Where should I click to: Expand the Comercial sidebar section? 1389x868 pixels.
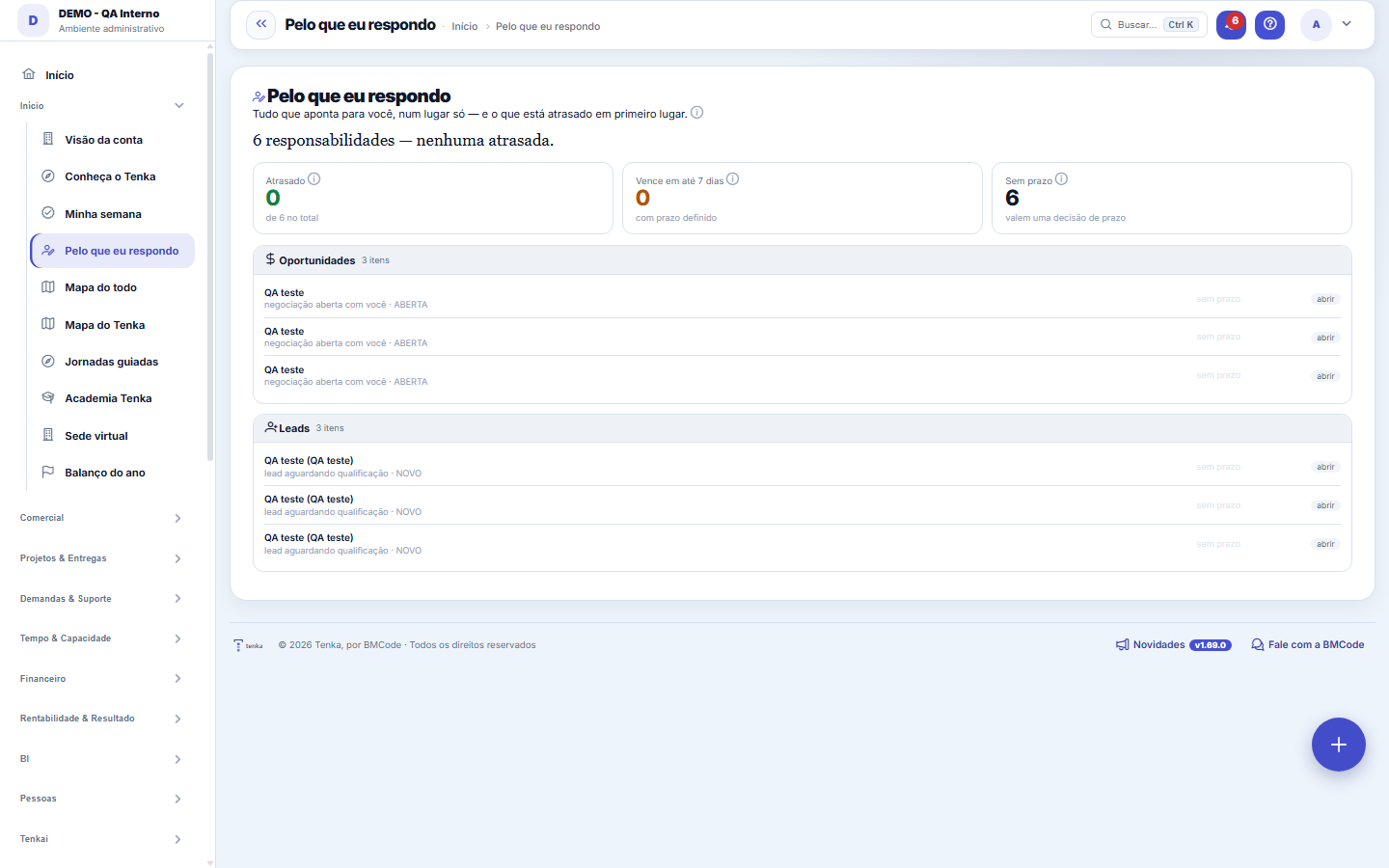(x=101, y=518)
